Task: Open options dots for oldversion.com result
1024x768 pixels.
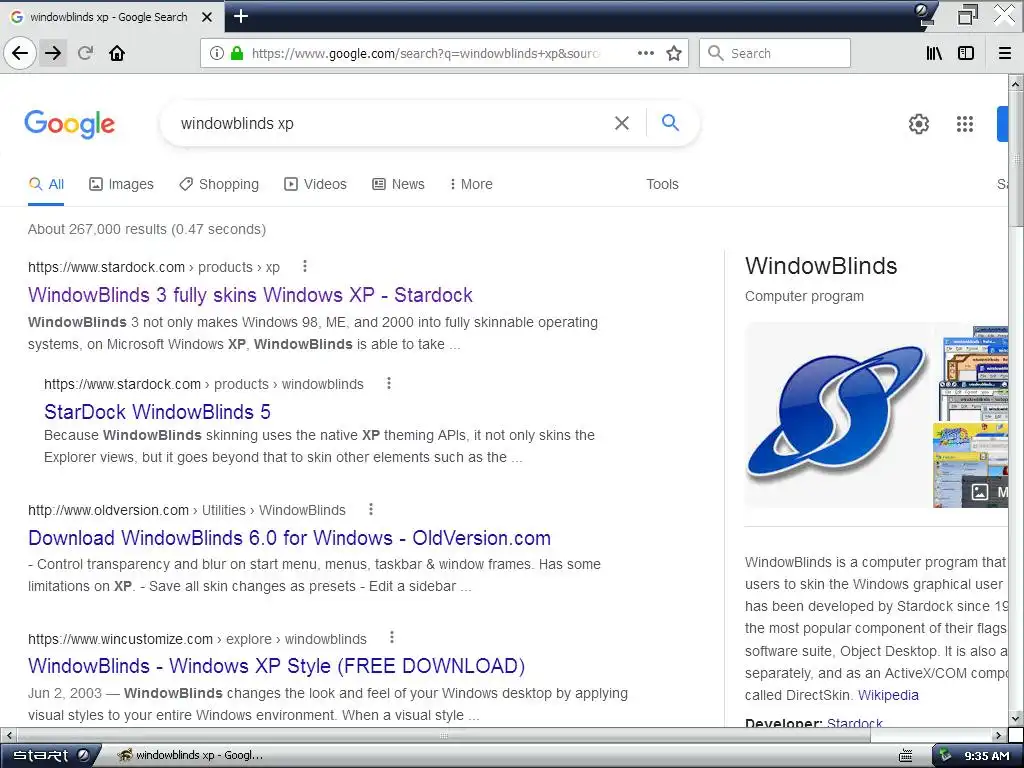Action: 371,509
